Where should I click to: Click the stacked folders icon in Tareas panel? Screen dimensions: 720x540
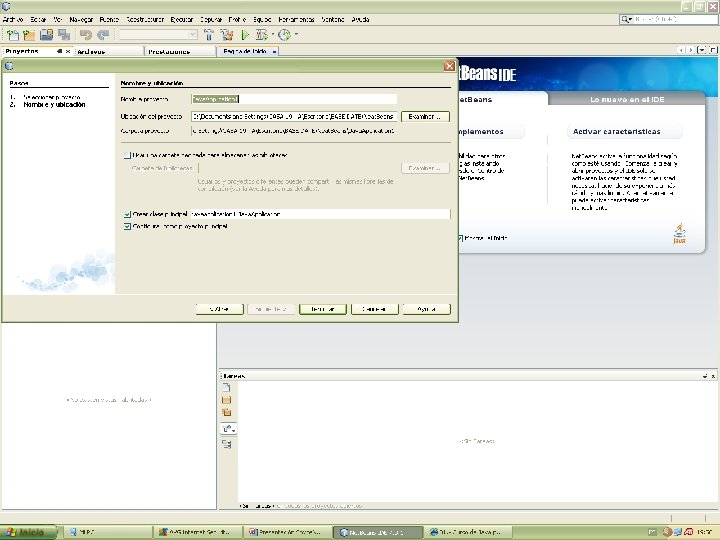[226, 412]
